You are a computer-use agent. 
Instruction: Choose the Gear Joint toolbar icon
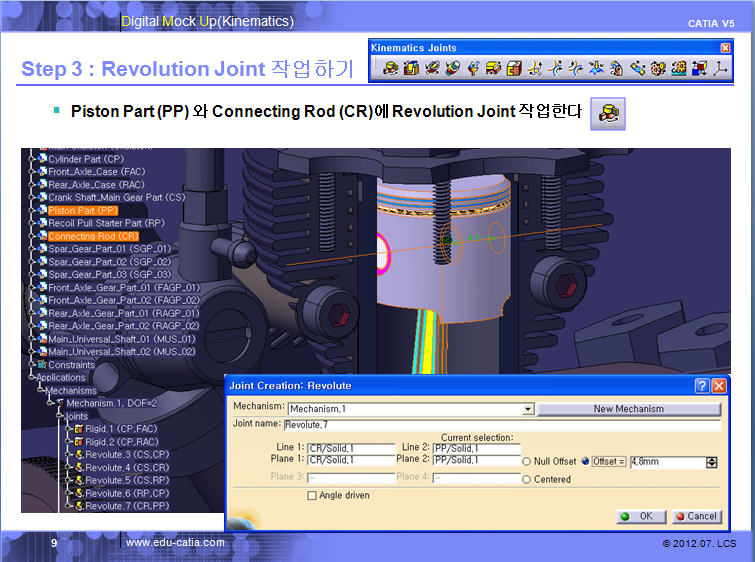[657, 68]
